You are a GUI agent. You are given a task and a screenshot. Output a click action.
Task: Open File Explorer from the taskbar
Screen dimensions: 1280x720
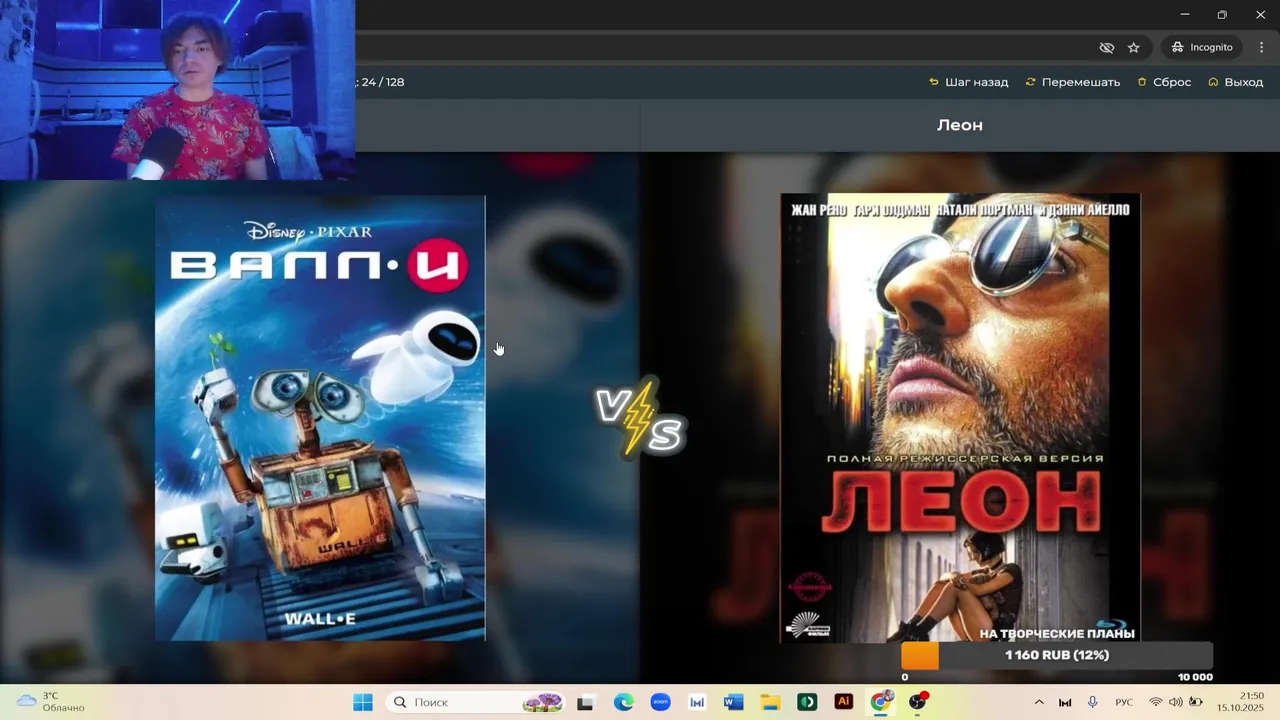pyautogui.click(x=770, y=702)
